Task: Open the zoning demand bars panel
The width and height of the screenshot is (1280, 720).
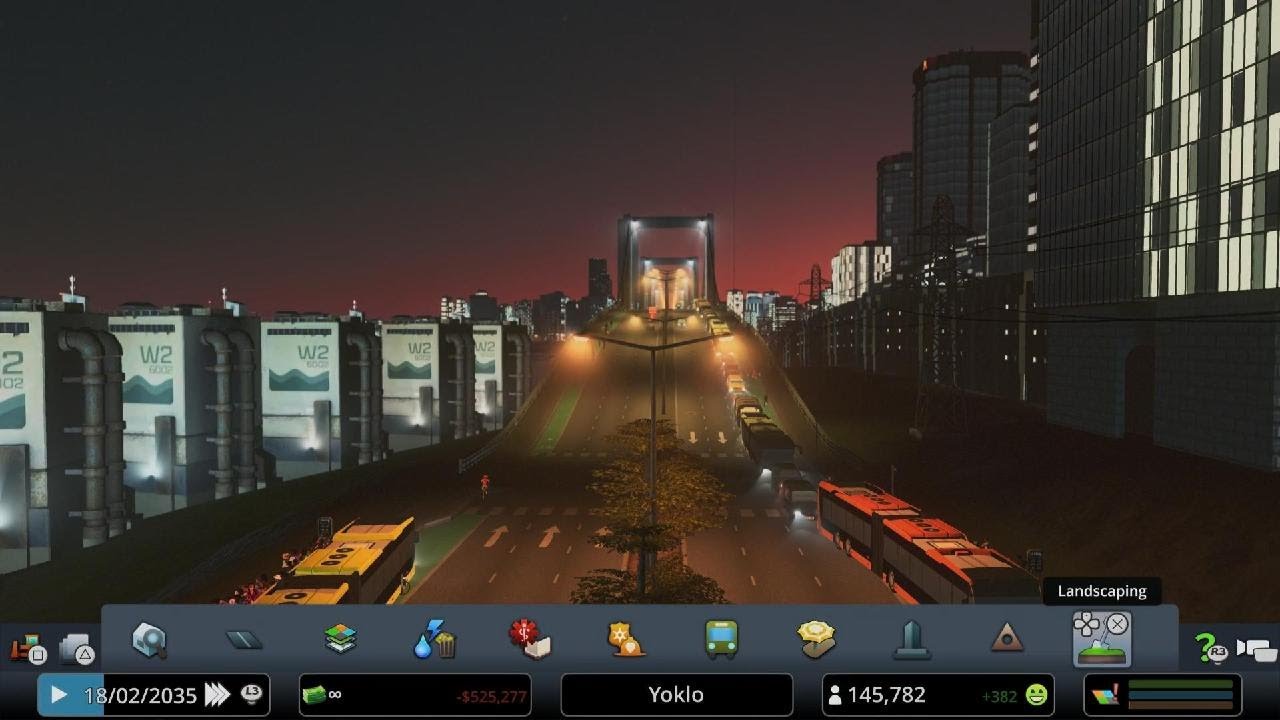Action: pos(1179,695)
